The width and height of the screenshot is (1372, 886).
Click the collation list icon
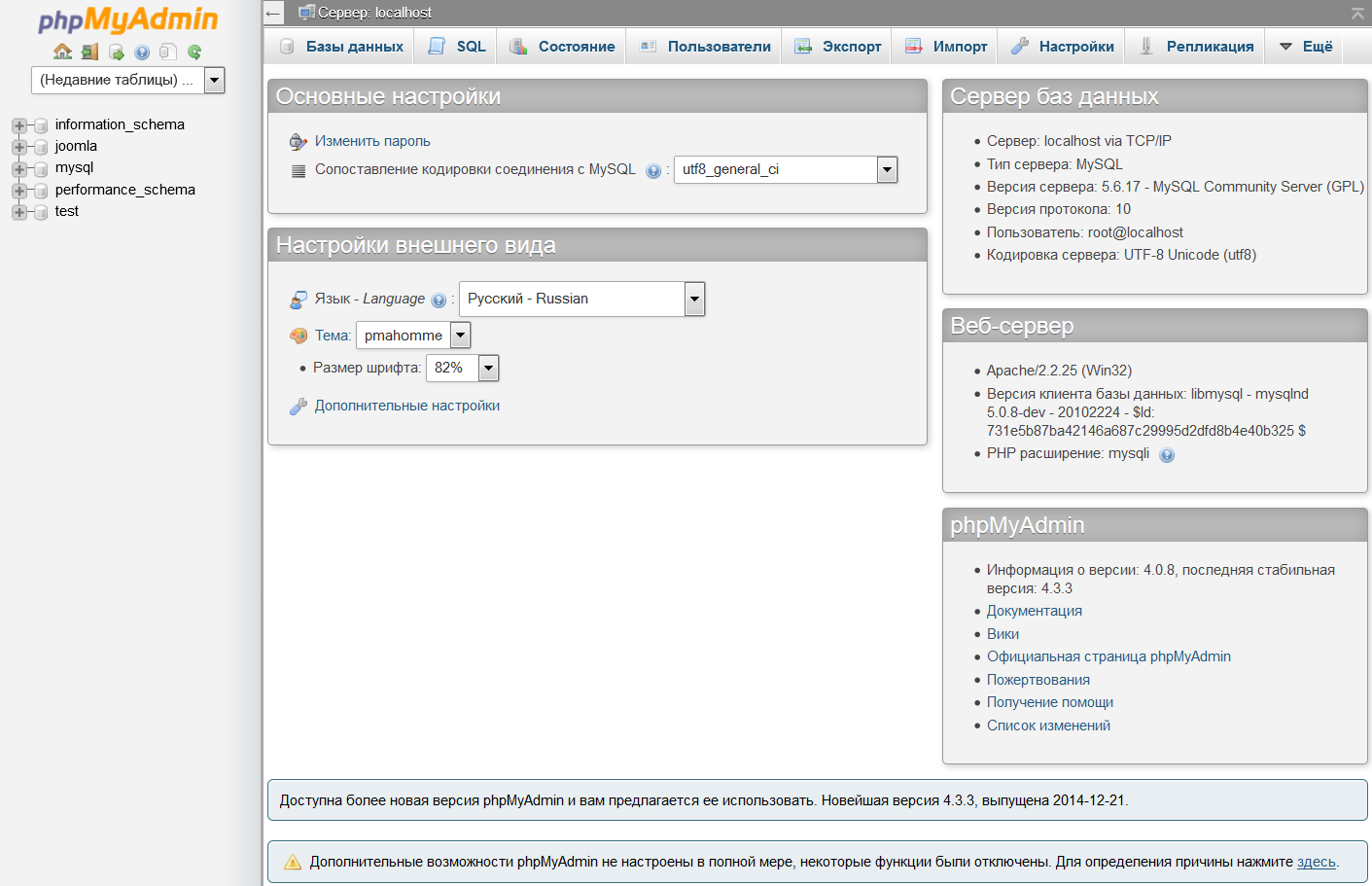pos(299,170)
